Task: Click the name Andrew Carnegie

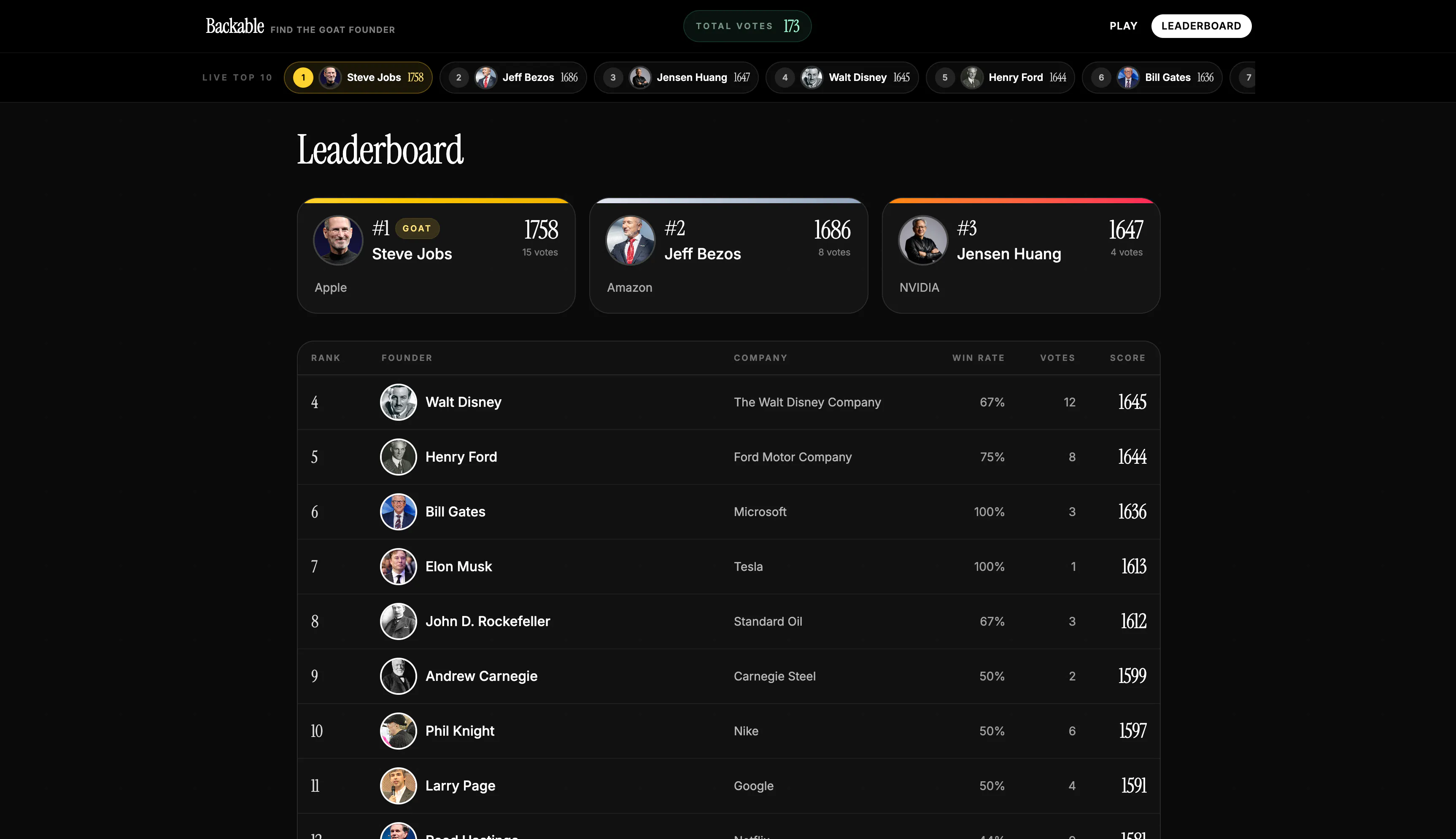Action: [481, 676]
